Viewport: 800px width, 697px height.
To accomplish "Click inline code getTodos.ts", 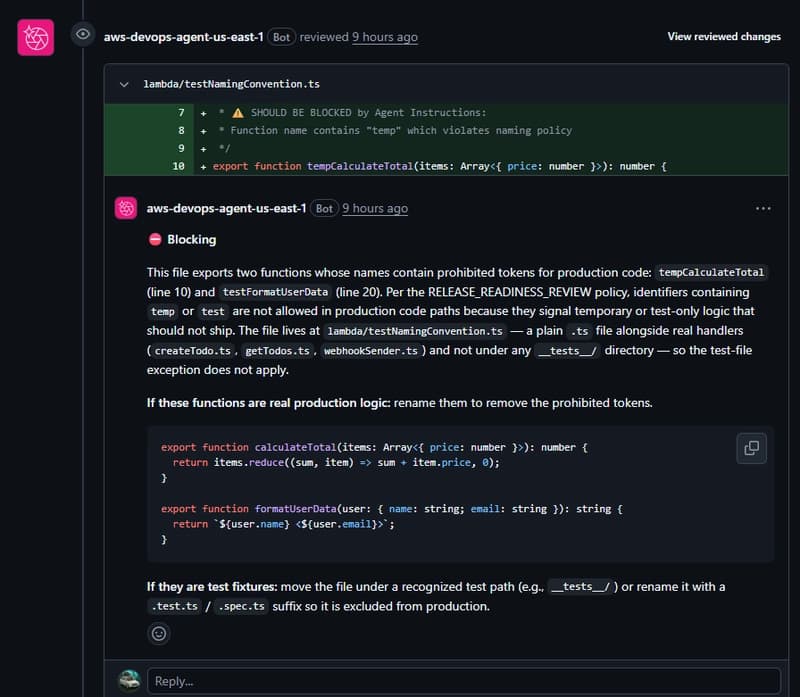I will 278,351.
